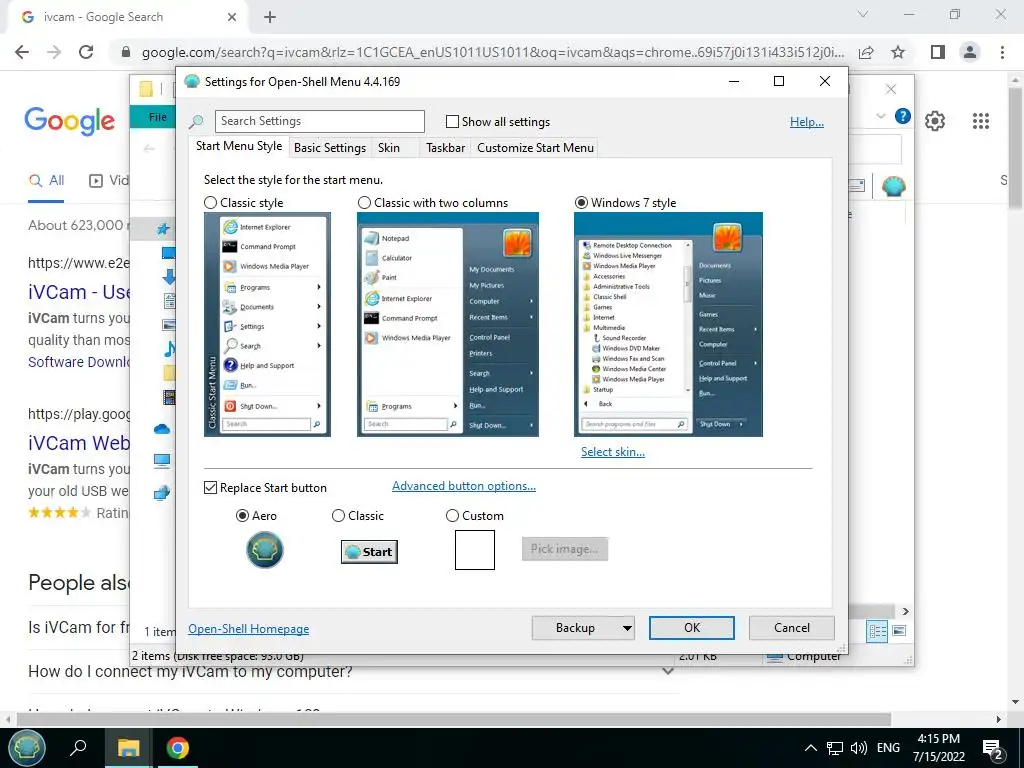Click the Google logo

coord(69,121)
